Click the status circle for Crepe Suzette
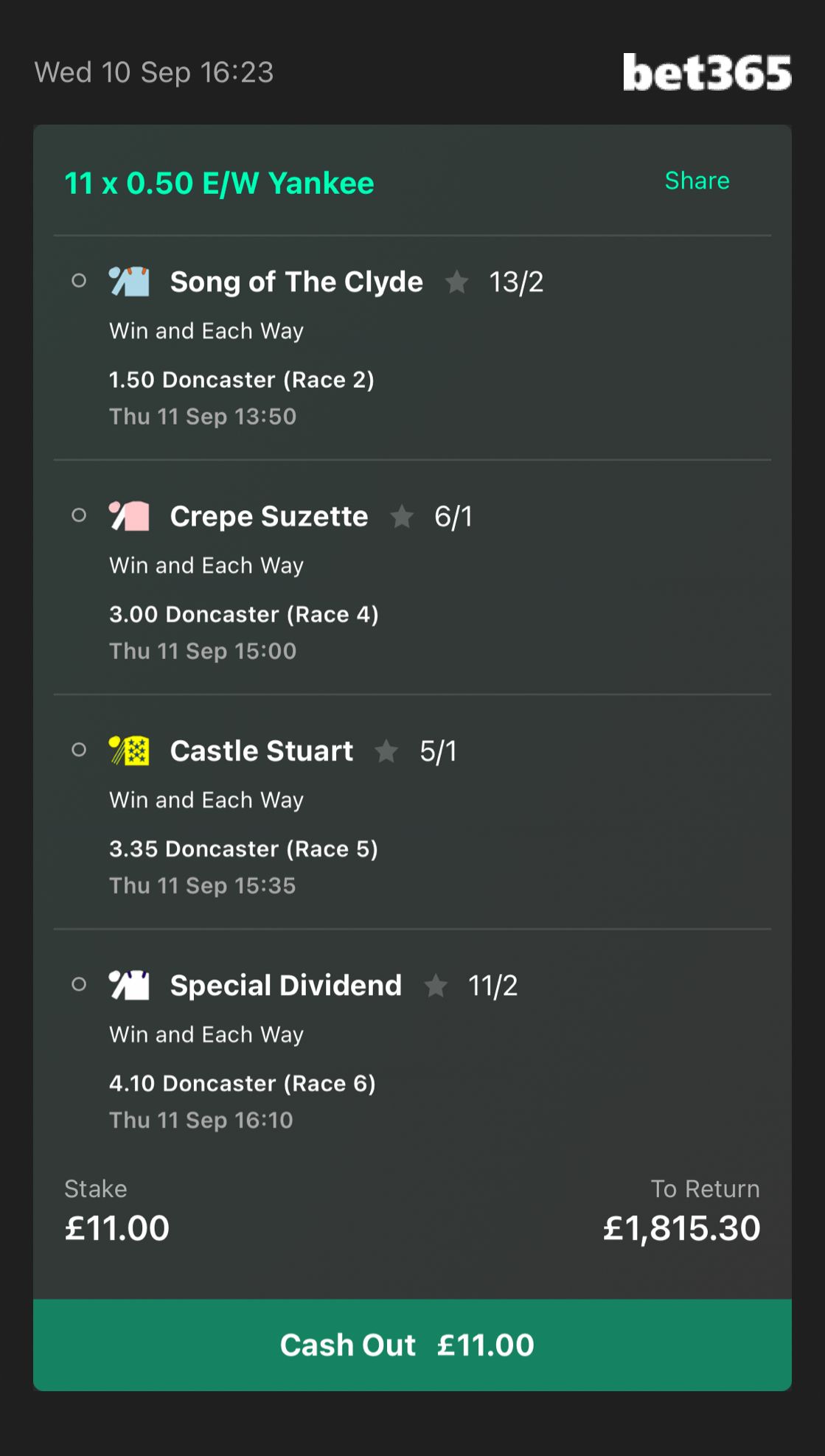Image resolution: width=825 pixels, height=1456 pixels. click(79, 515)
